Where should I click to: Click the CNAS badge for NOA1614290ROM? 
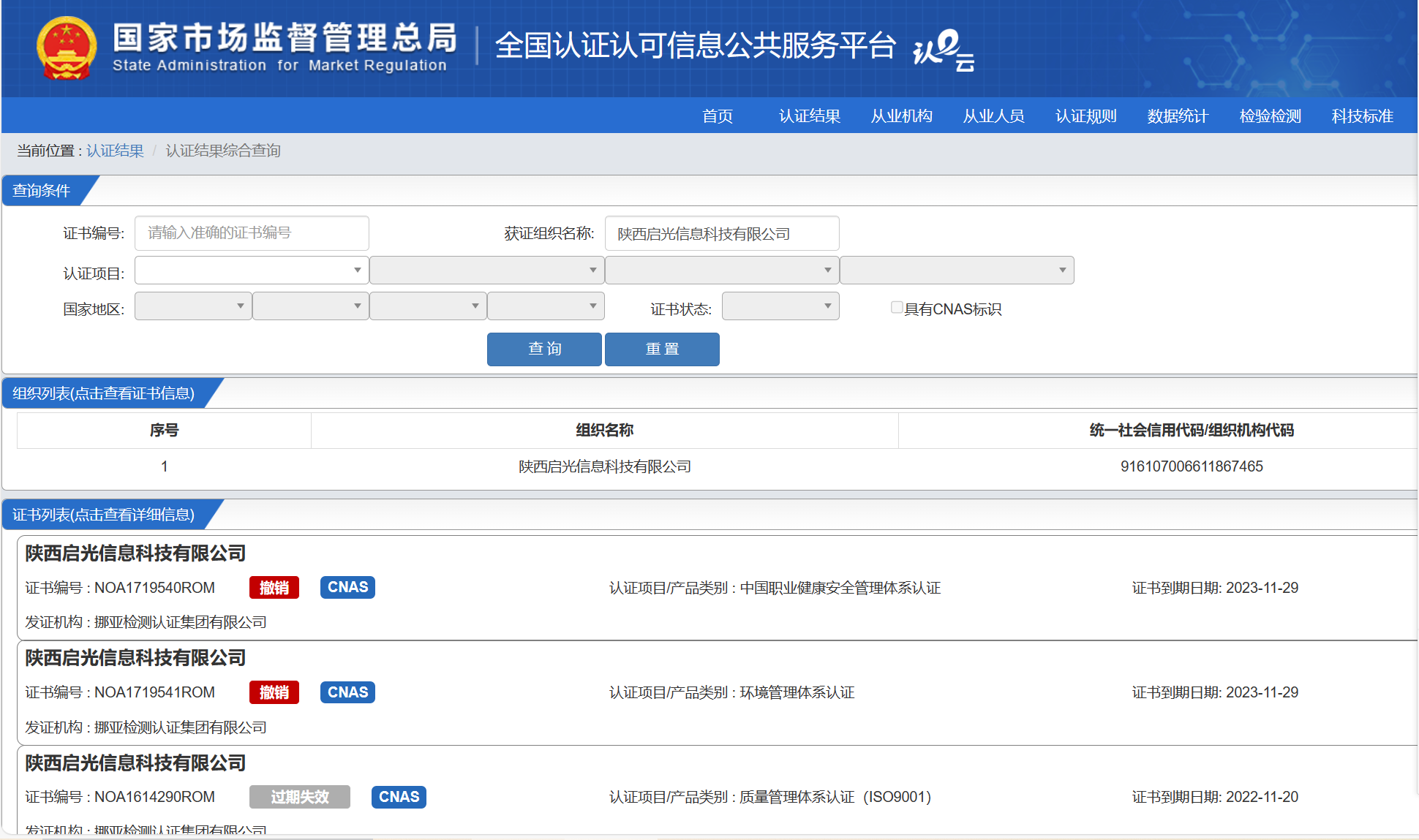[399, 797]
